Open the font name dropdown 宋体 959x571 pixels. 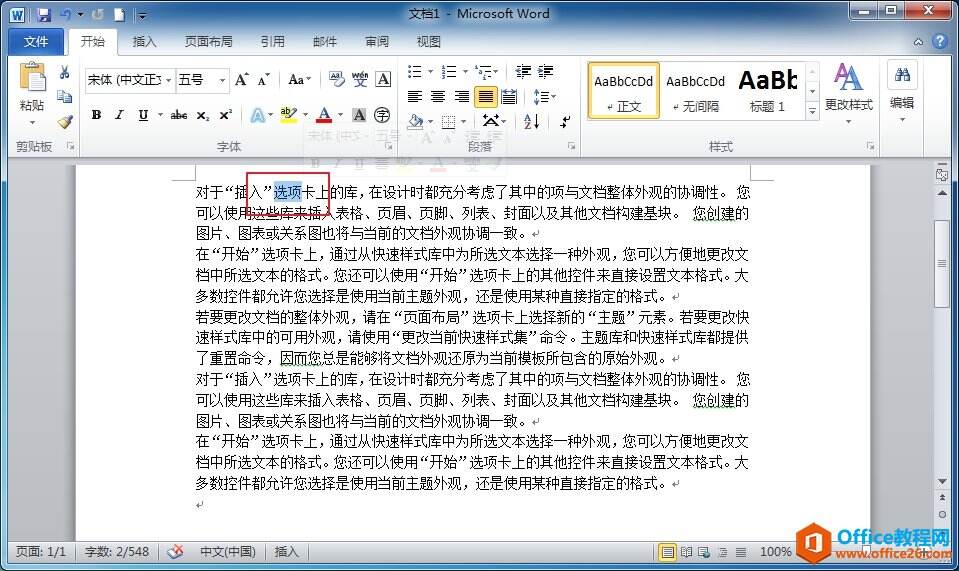tap(168, 80)
